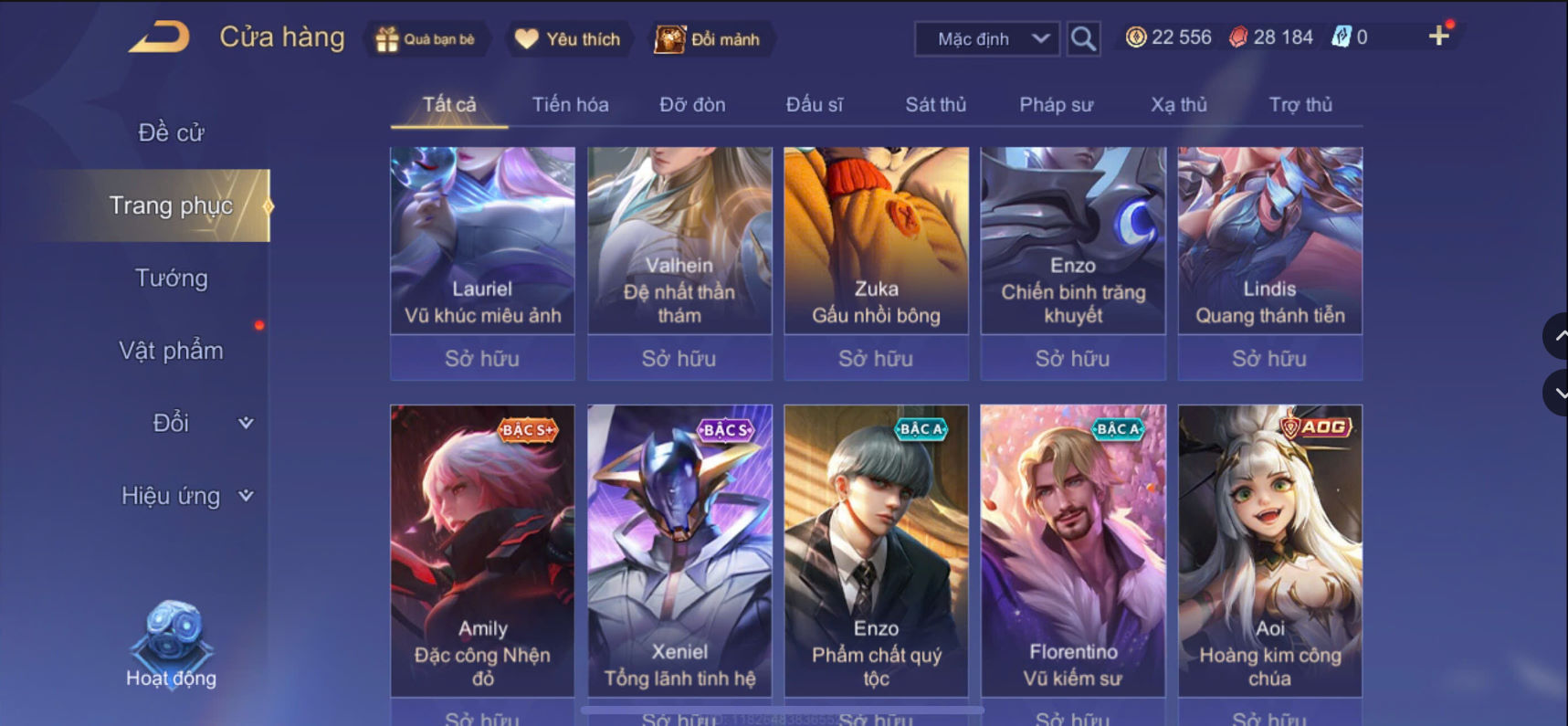Open the Tướng sidebar menu

[172, 278]
